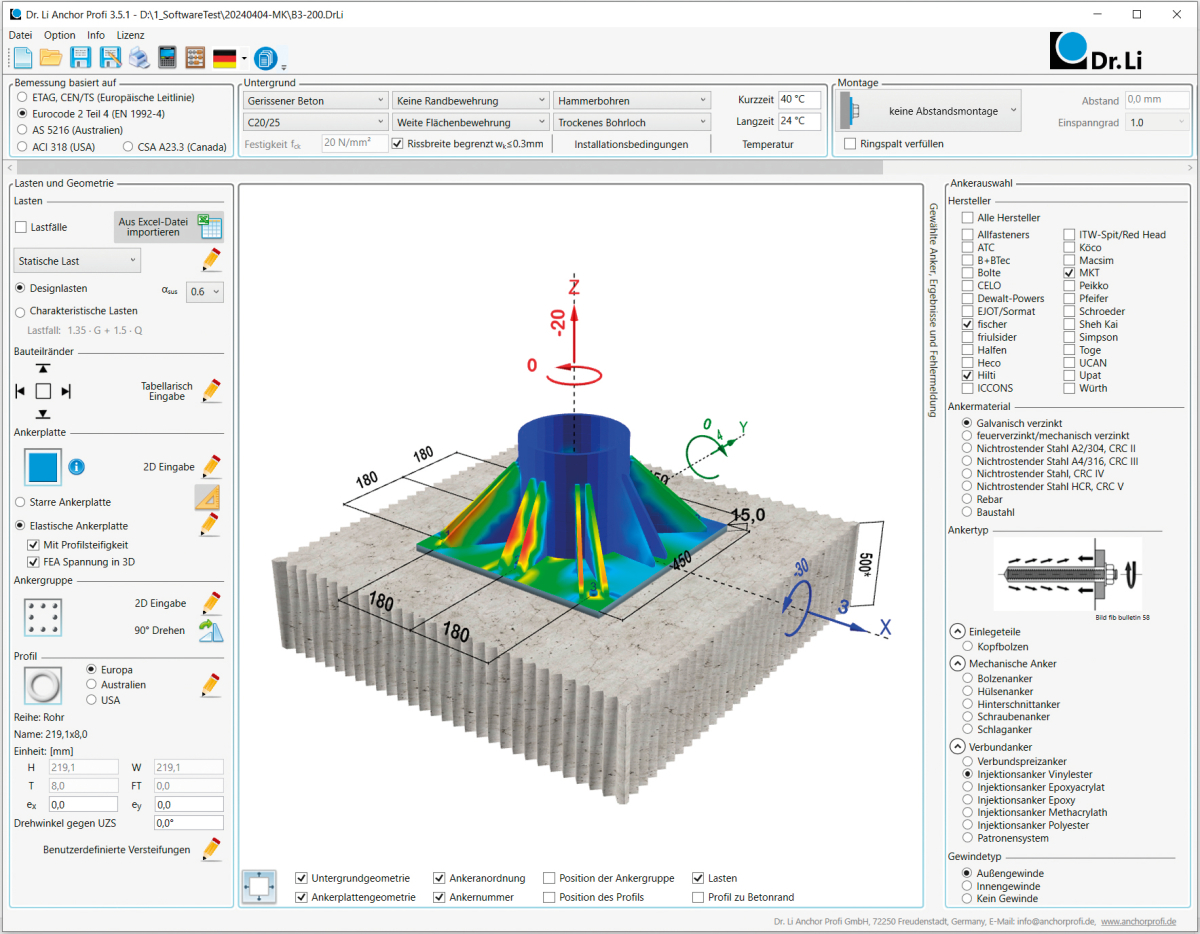The height and width of the screenshot is (934, 1200).
Task: Check Position der Ankergruppe
Action: (x=550, y=878)
